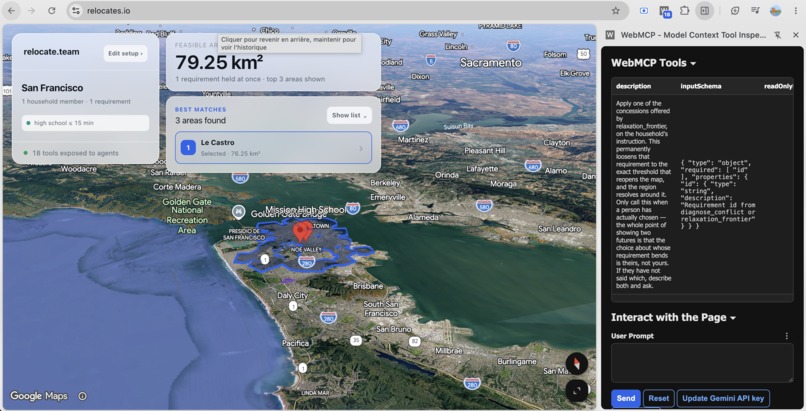The height and width of the screenshot is (411, 806).
Task: Click the 'high school ≤ 15 min' requirement chip
Action: pos(85,123)
